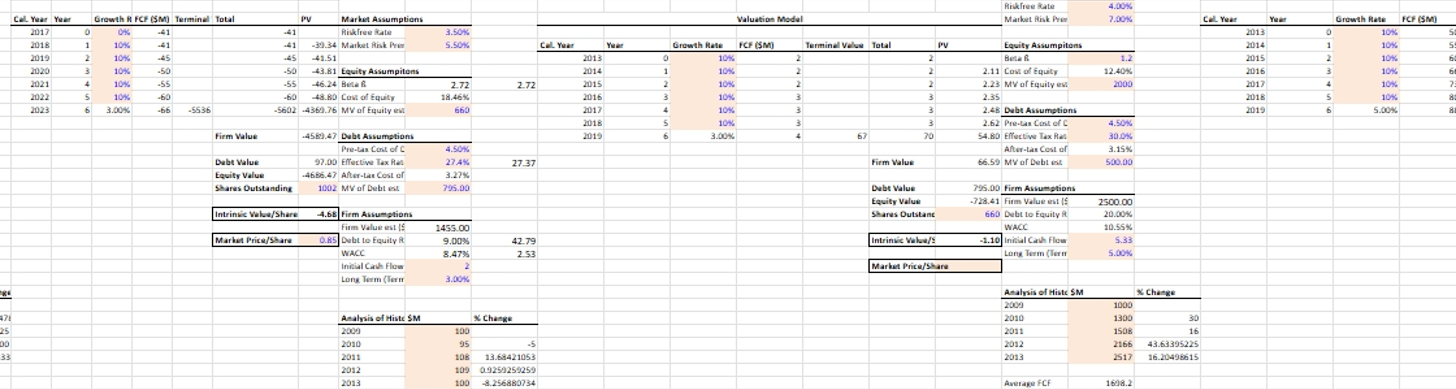This screenshot has width=1456, height=389.
Task: Select the 'Terminal Value' column header
Action: click(835, 45)
